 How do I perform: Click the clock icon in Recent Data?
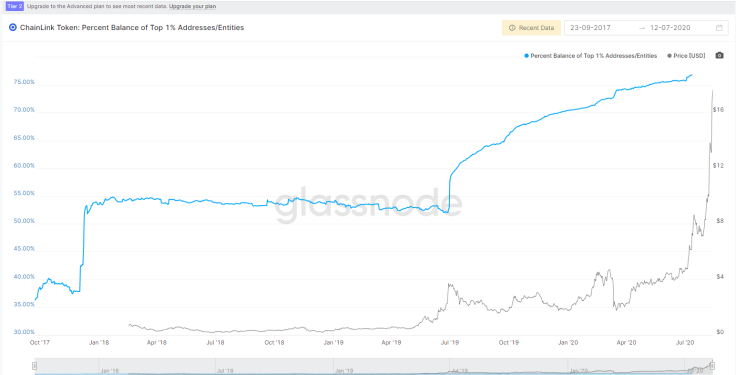[512, 28]
